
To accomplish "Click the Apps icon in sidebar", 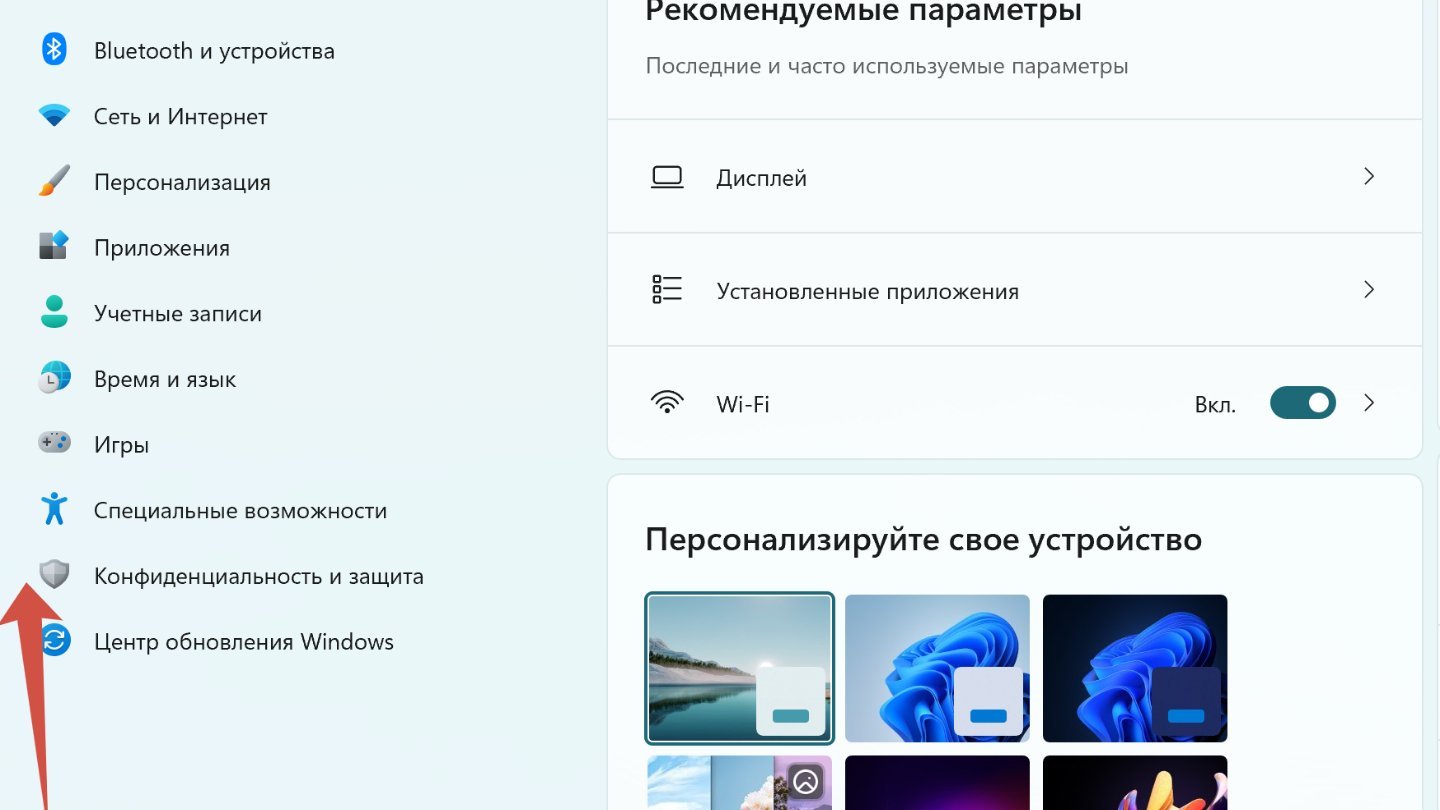I will [54, 246].
